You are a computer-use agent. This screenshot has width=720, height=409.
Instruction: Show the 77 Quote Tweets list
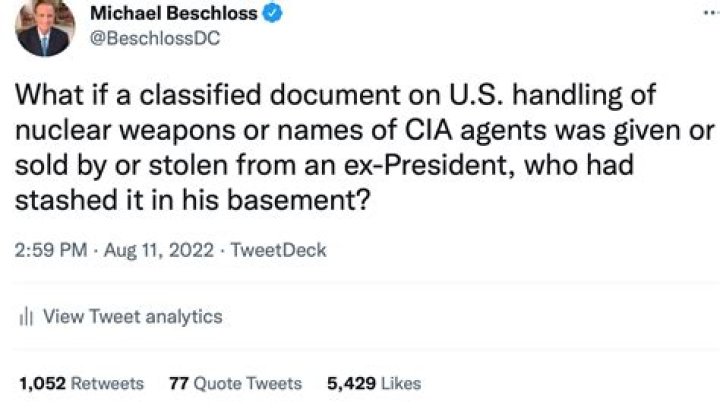coord(235,383)
